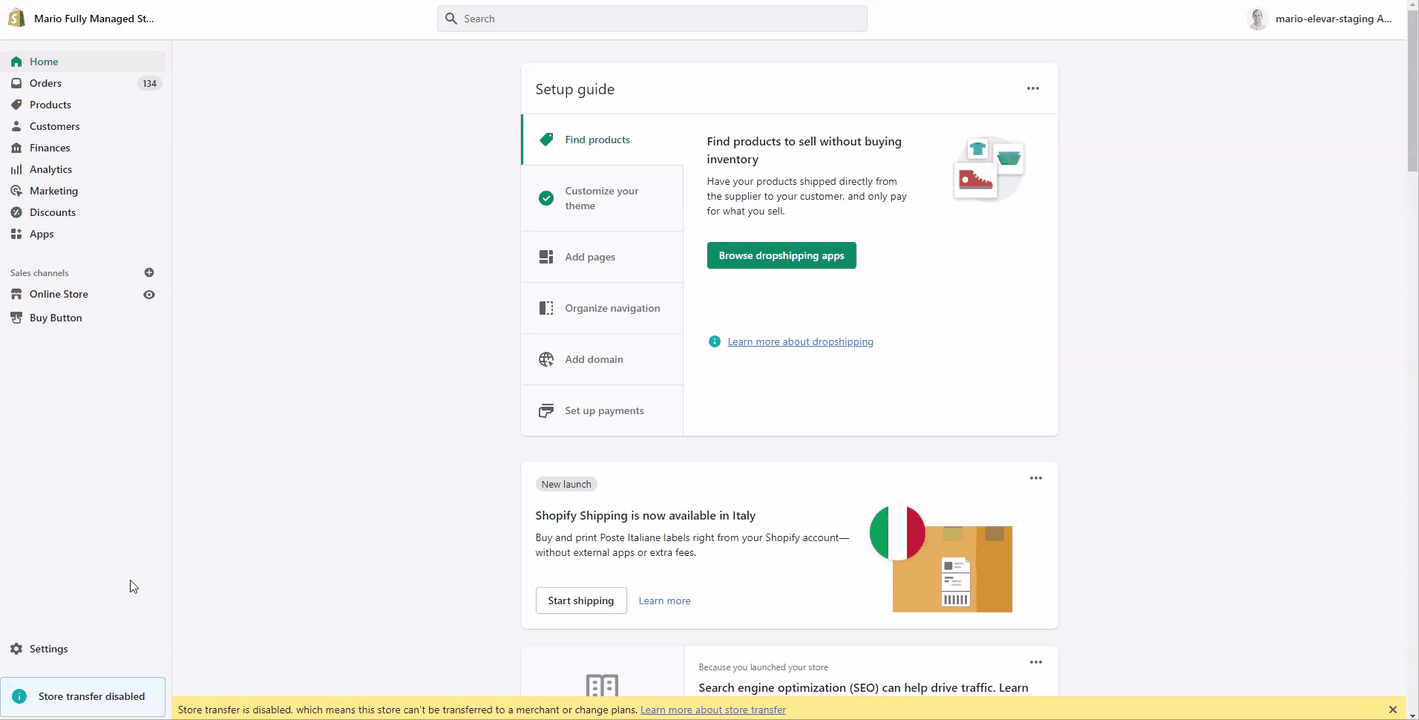Click the Buy Button icon
The image size is (1419, 720).
point(16,318)
